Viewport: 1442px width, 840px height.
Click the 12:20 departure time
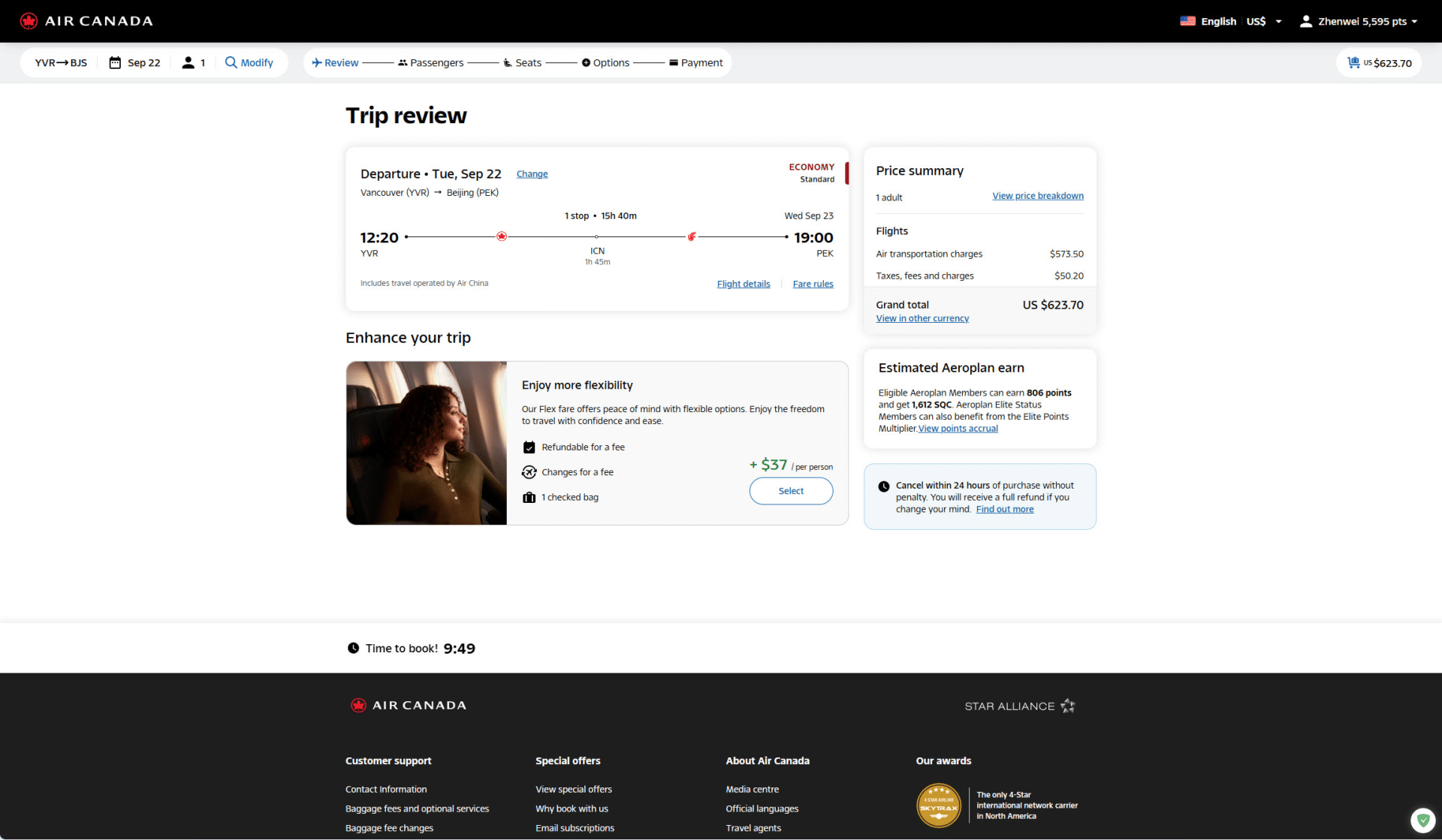point(379,238)
